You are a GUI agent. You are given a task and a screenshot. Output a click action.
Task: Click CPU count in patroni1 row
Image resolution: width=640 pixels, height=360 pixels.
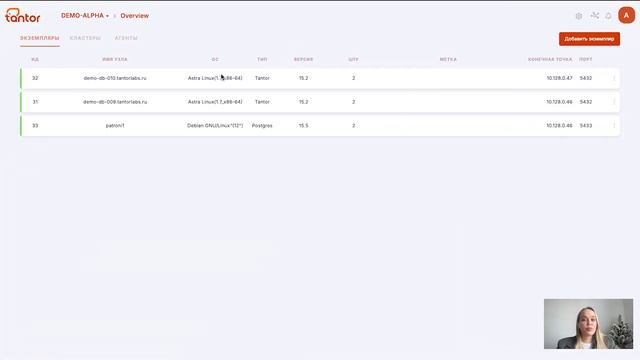(x=353, y=126)
